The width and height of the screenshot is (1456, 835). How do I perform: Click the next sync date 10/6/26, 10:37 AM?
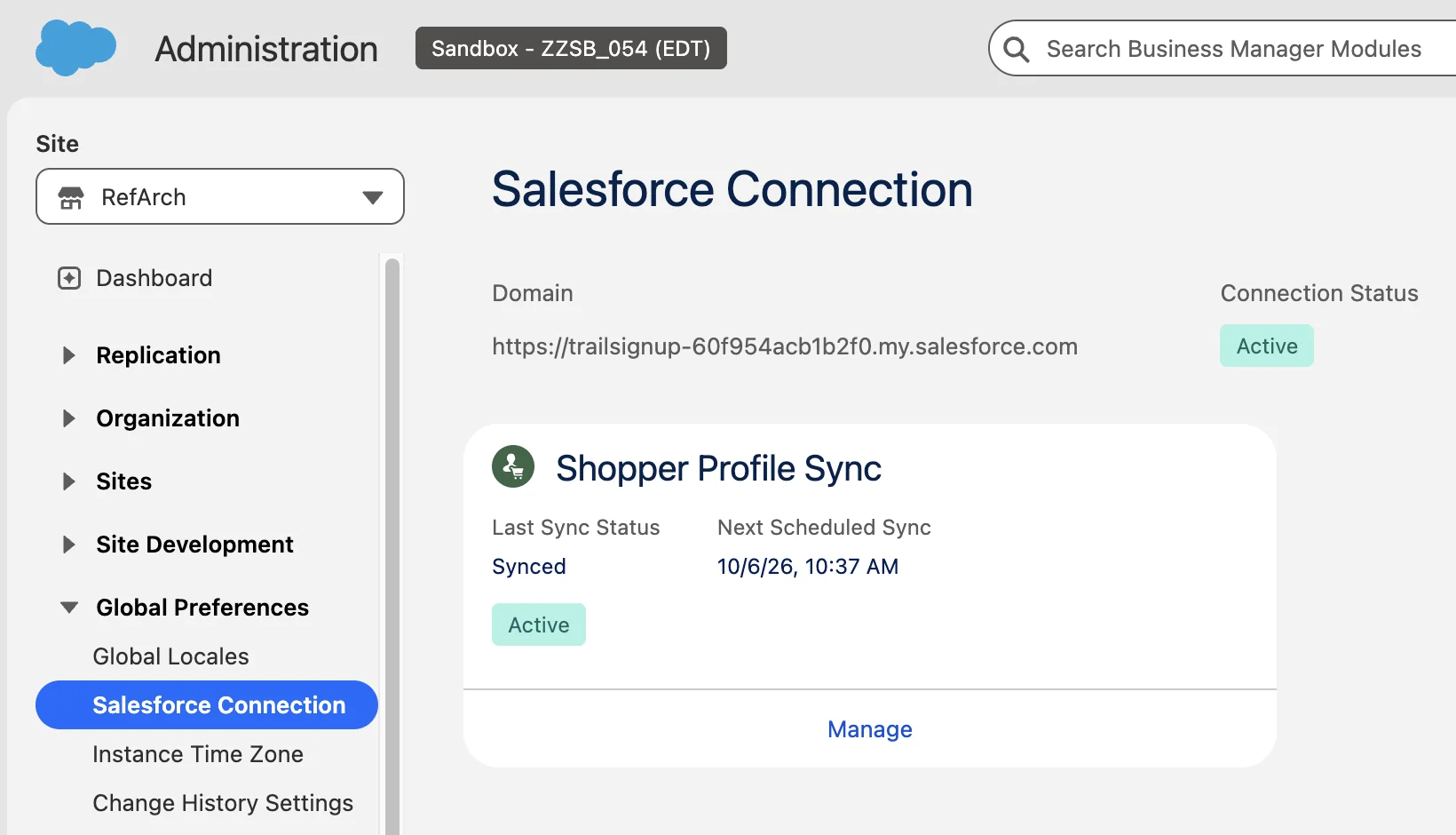pyautogui.click(x=808, y=567)
